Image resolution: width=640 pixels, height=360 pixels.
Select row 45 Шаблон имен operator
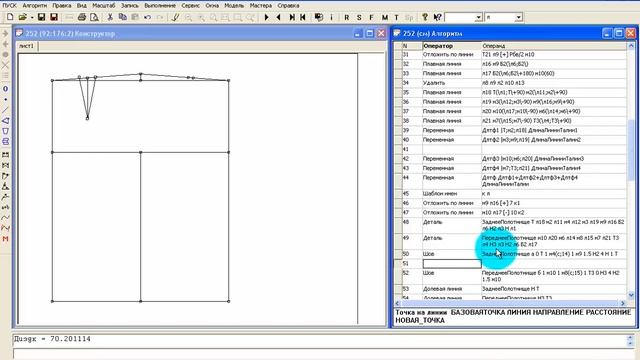[x=452, y=193]
